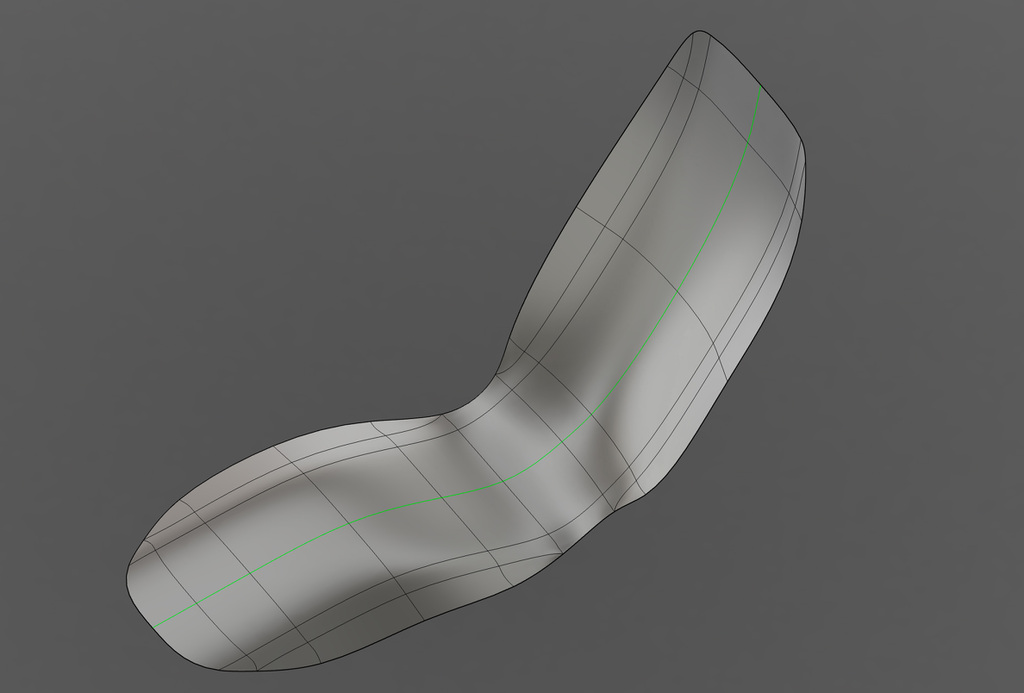Click the rounded lower-left end of the surface
The height and width of the screenshot is (693, 1024).
(x=128, y=580)
